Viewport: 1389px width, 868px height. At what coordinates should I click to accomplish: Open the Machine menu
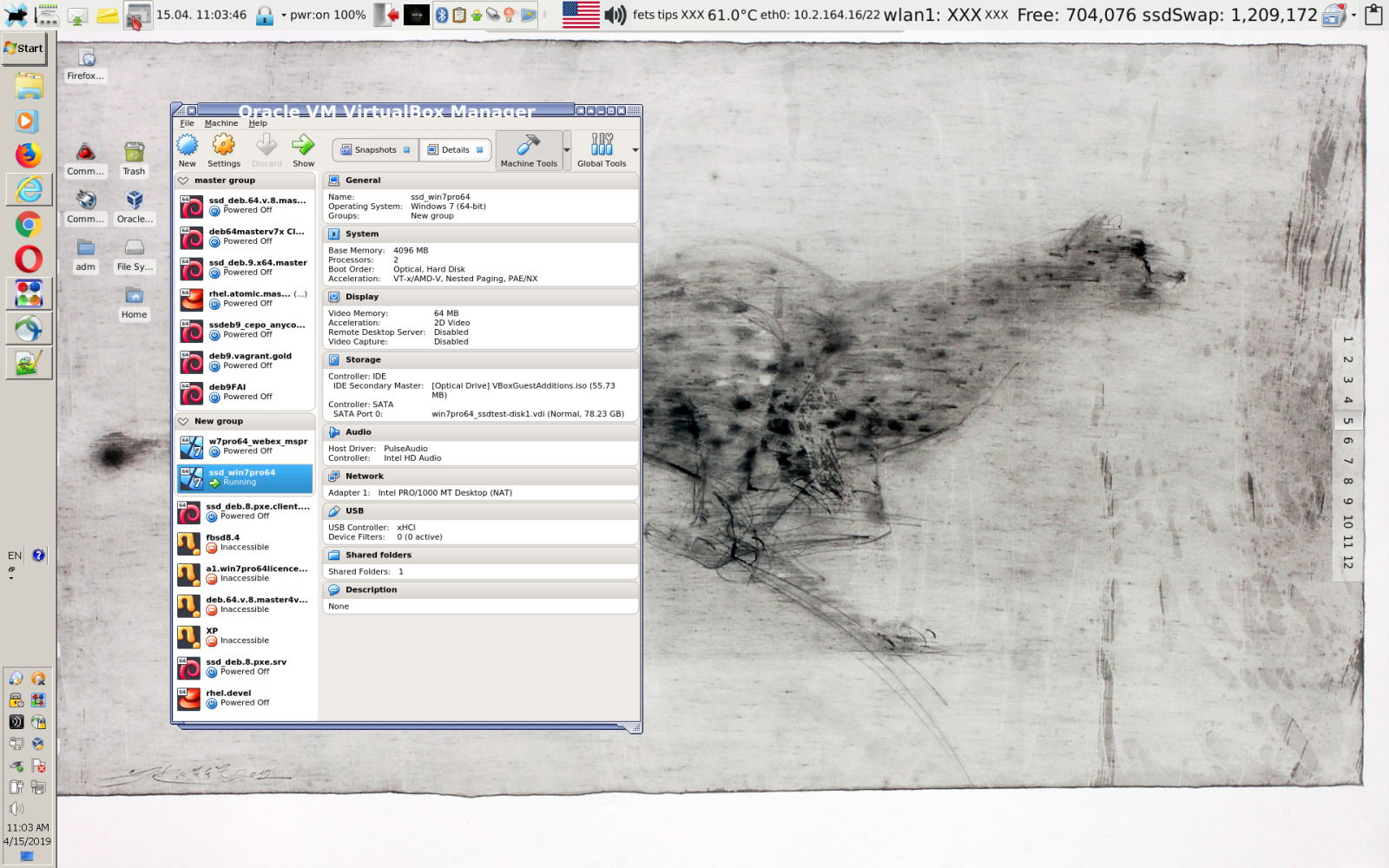click(221, 122)
